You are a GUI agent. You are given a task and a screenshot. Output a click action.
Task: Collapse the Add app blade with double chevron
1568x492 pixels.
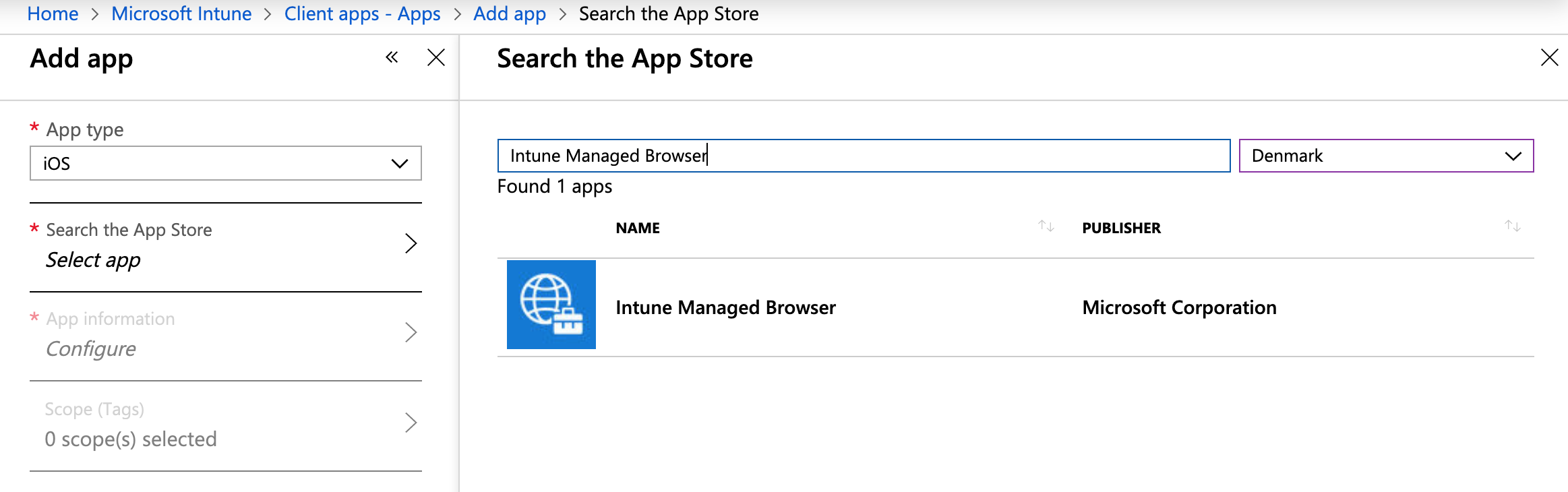(x=392, y=57)
